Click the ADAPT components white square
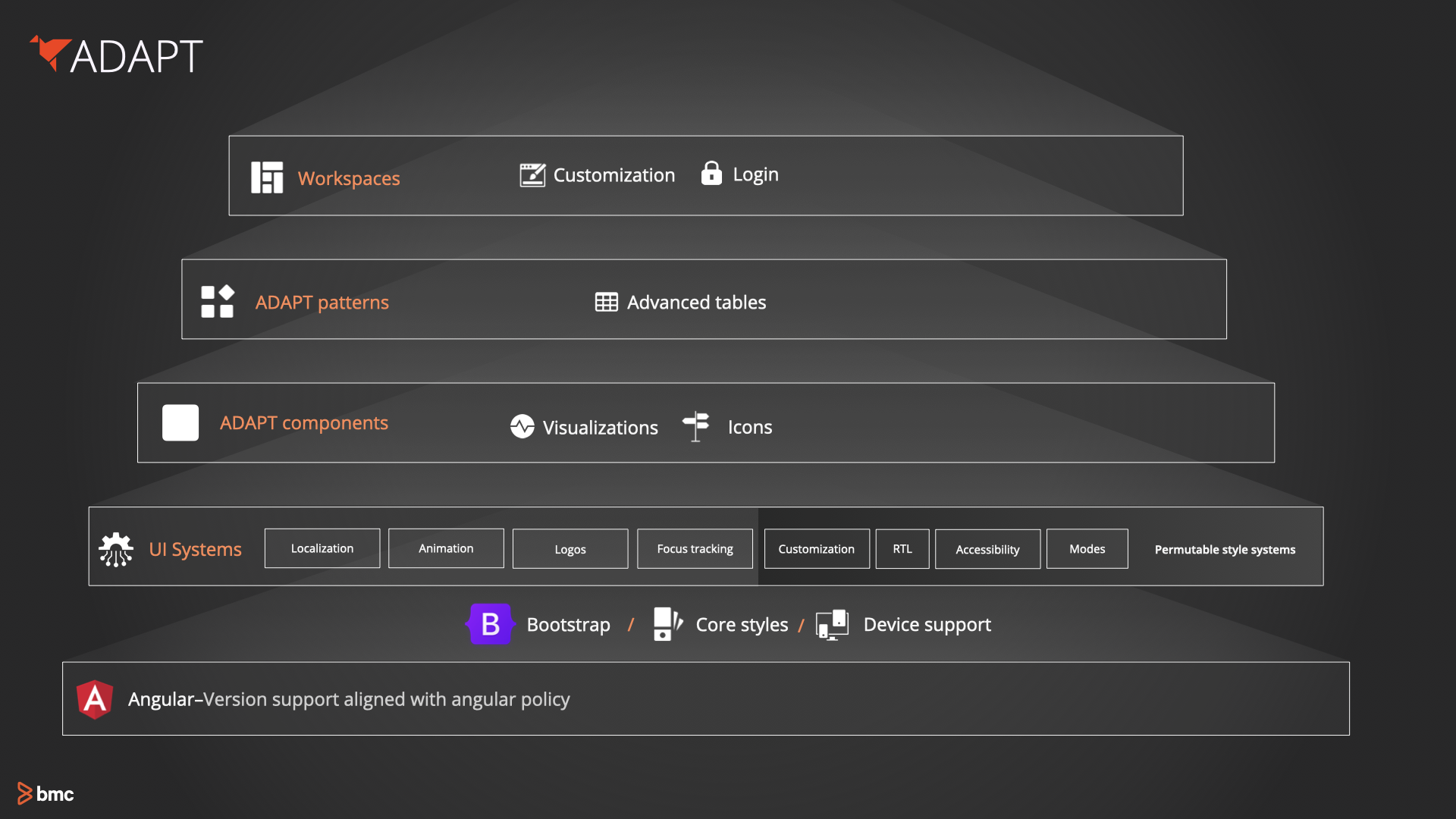Screen dimensions: 1456x819 click(x=180, y=423)
